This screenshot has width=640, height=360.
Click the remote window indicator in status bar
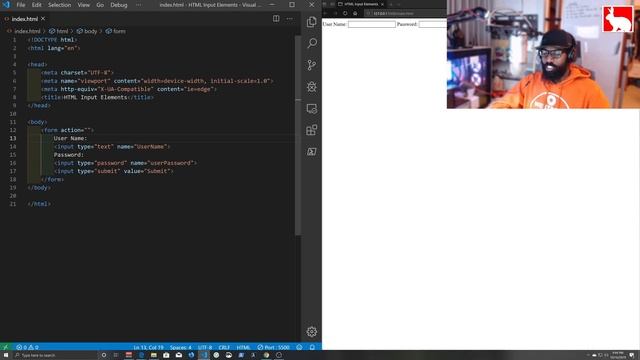[5, 347]
